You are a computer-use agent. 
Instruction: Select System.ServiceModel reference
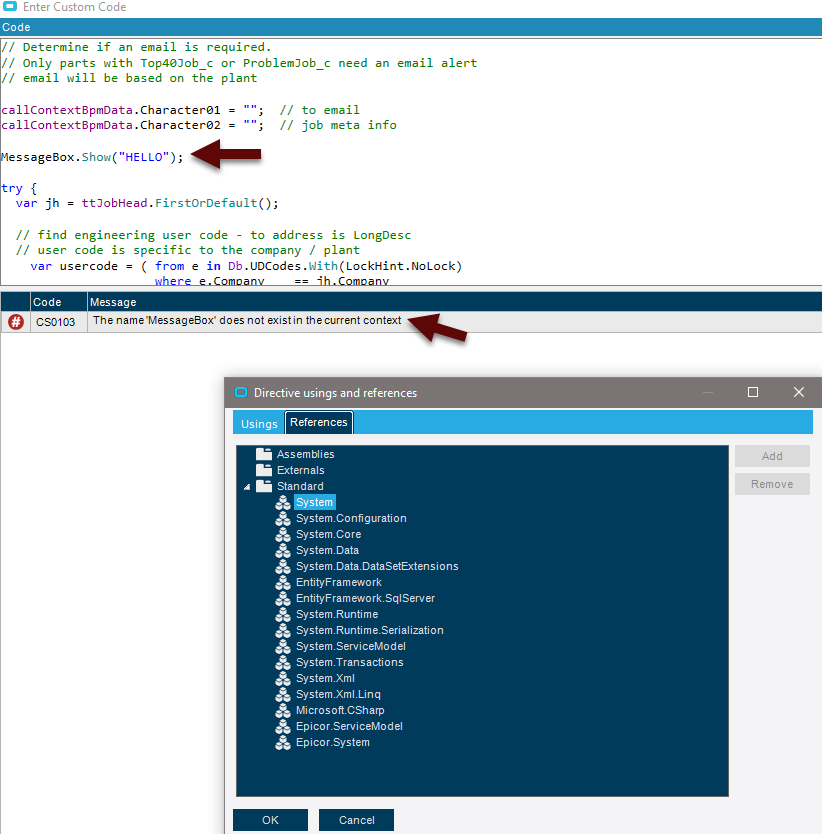pos(351,646)
